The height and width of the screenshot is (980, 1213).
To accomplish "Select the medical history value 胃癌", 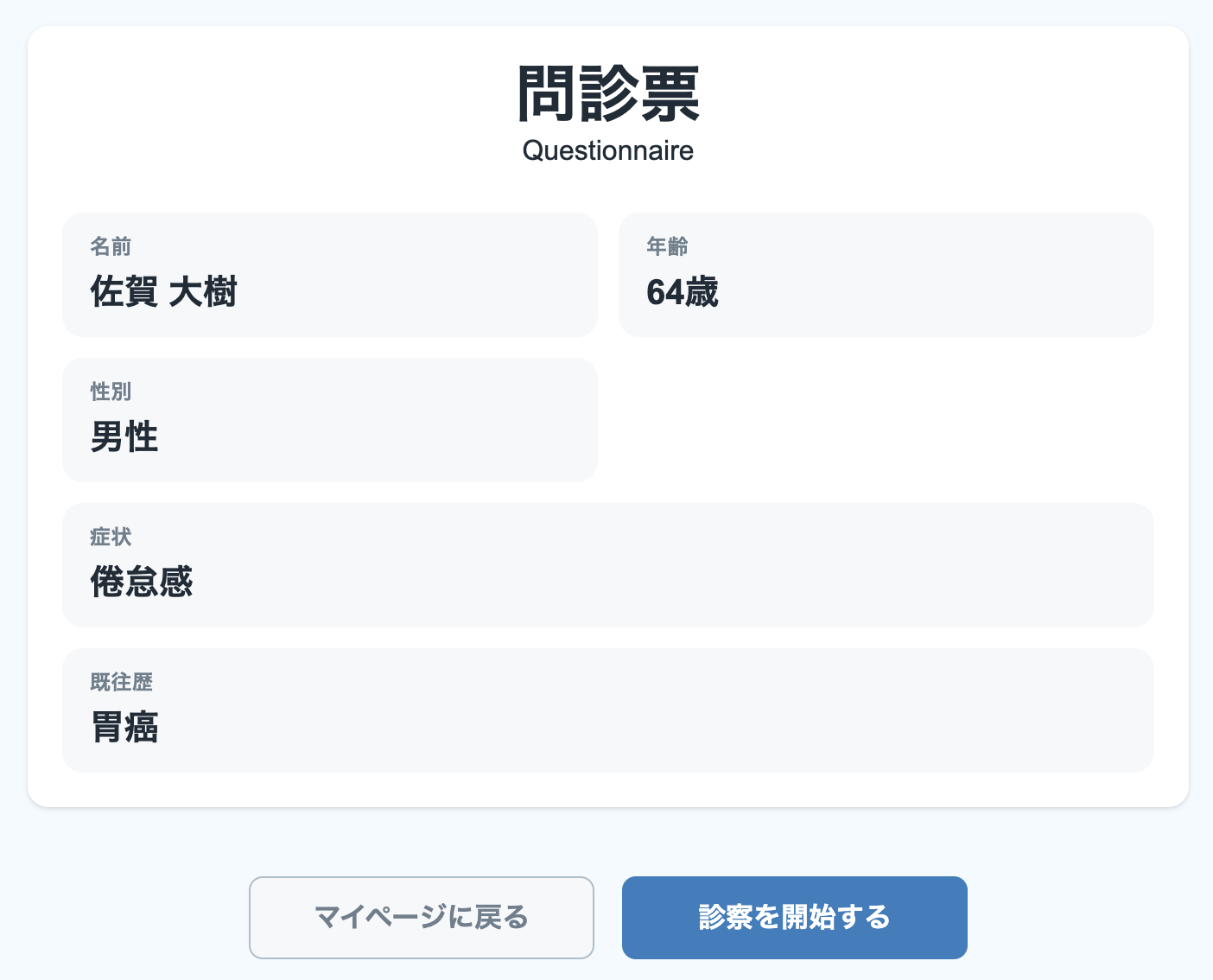I will [124, 728].
